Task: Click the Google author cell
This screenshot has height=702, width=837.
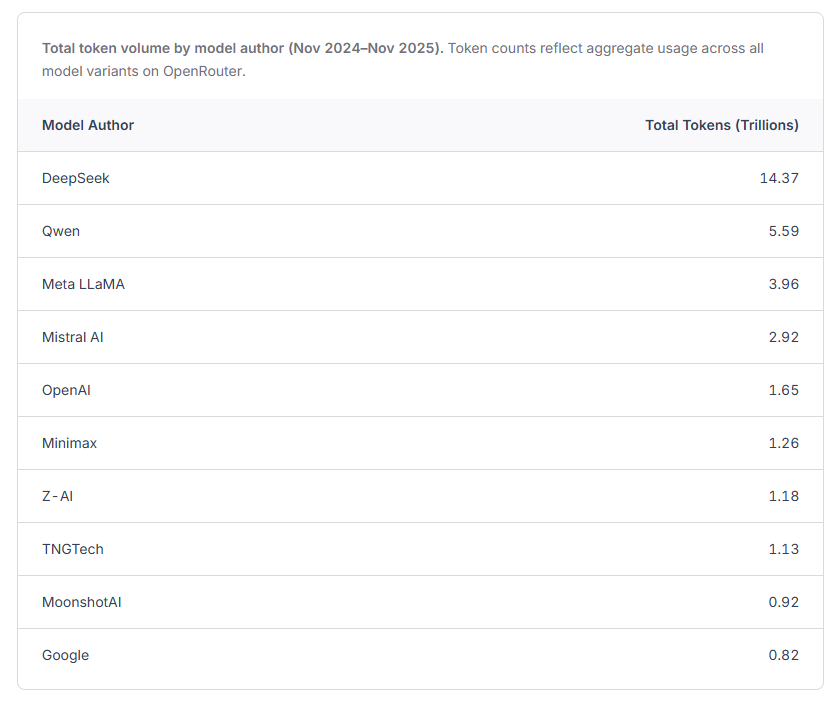Action: 65,655
